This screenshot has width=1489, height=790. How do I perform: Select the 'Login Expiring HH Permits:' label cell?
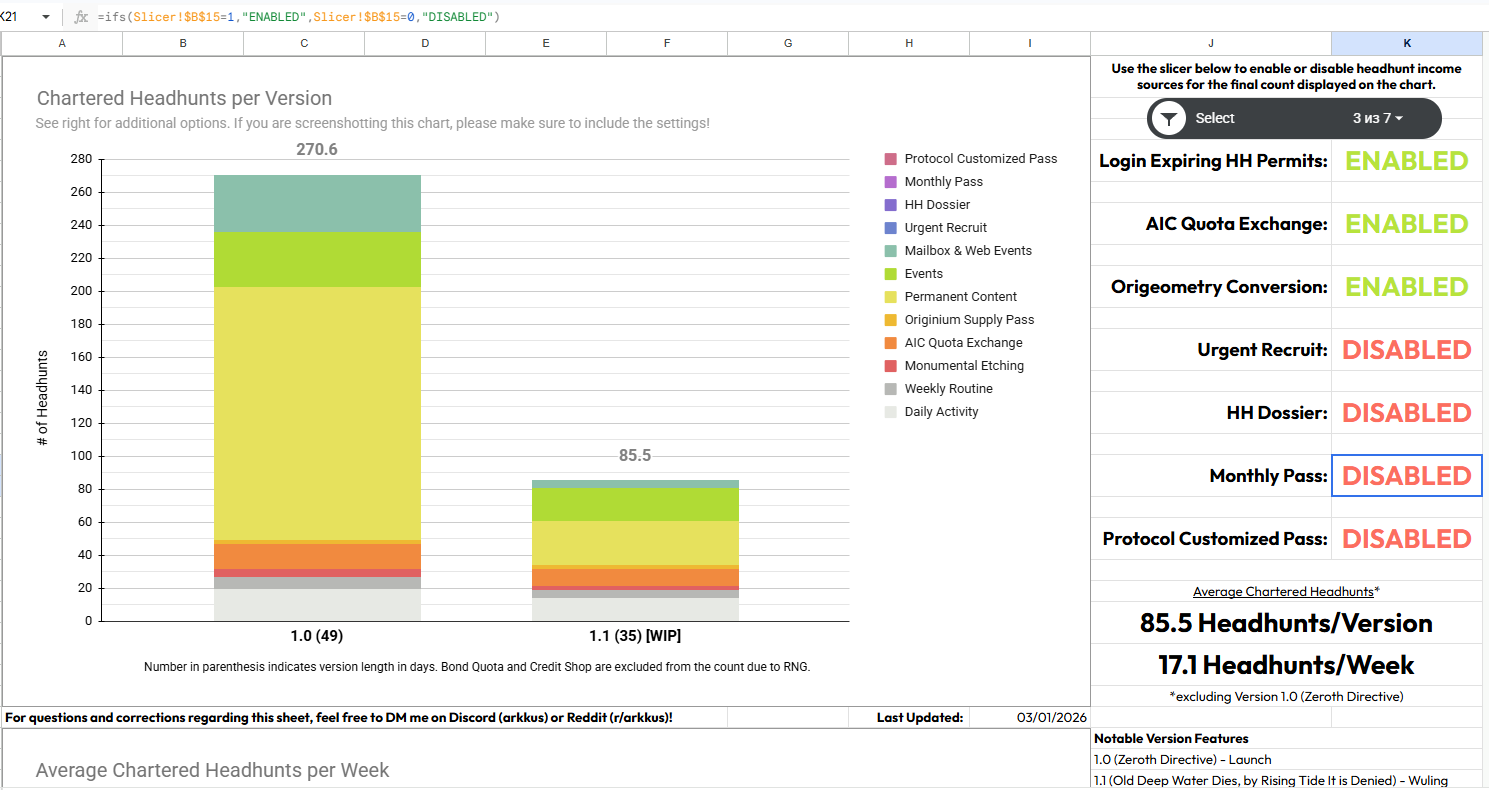click(1211, 161)
